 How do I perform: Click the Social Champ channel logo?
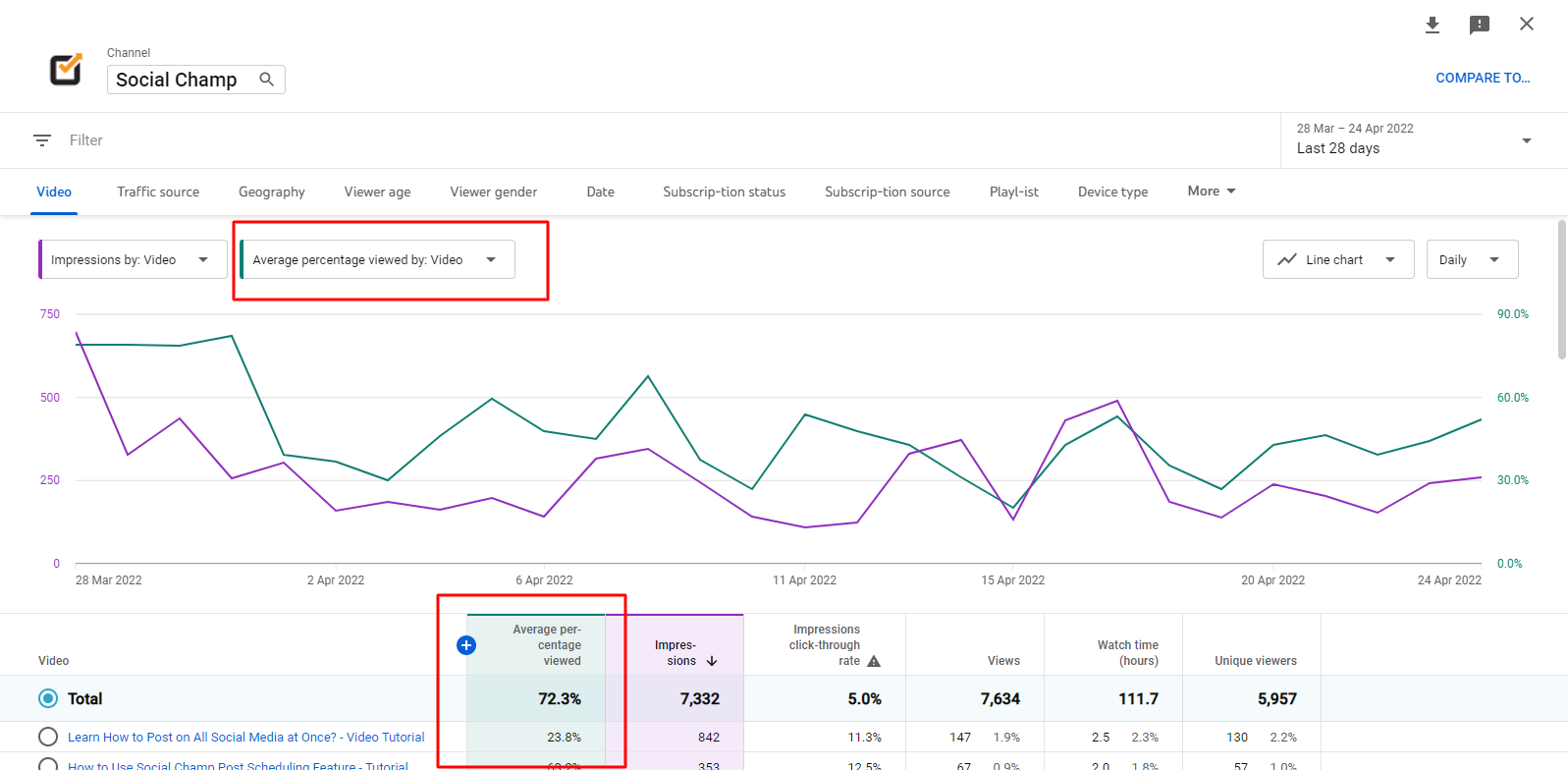coord(66,70)
